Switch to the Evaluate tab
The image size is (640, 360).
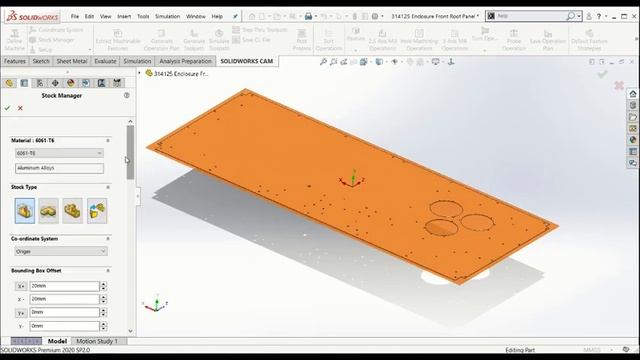point(105,61)
